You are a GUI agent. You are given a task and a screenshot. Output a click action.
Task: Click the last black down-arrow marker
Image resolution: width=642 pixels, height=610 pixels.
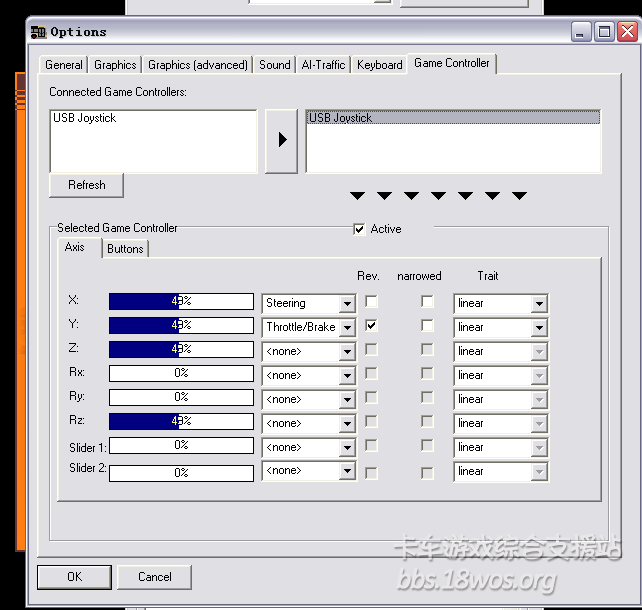(x=519, y=196)
